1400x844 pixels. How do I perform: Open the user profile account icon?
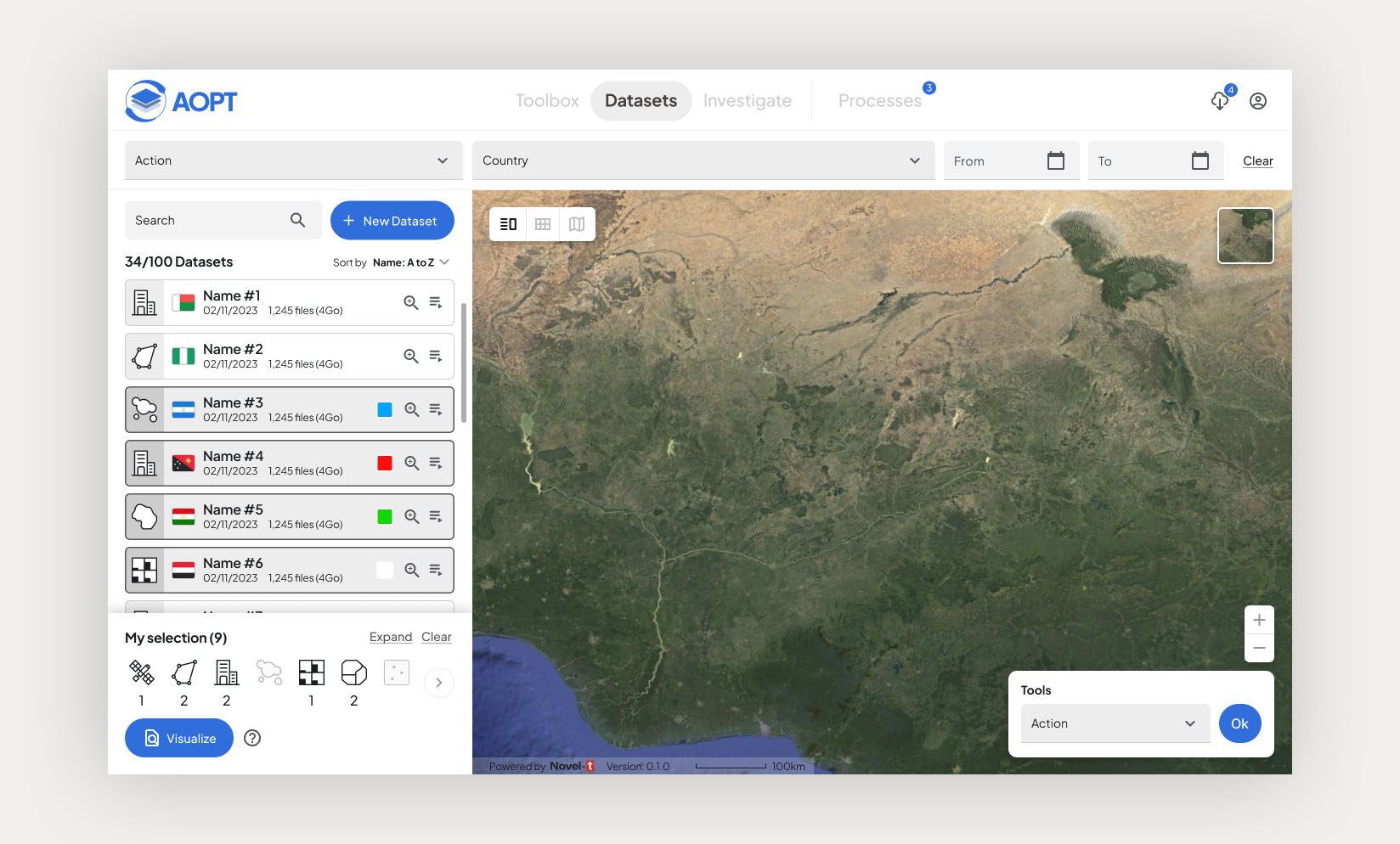(x=1258, y=101)
